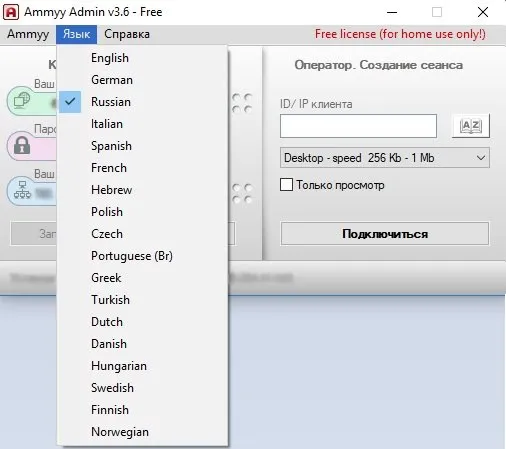
Task: Close the Ammyy Admin window
Action: click(x=483, y=12)
